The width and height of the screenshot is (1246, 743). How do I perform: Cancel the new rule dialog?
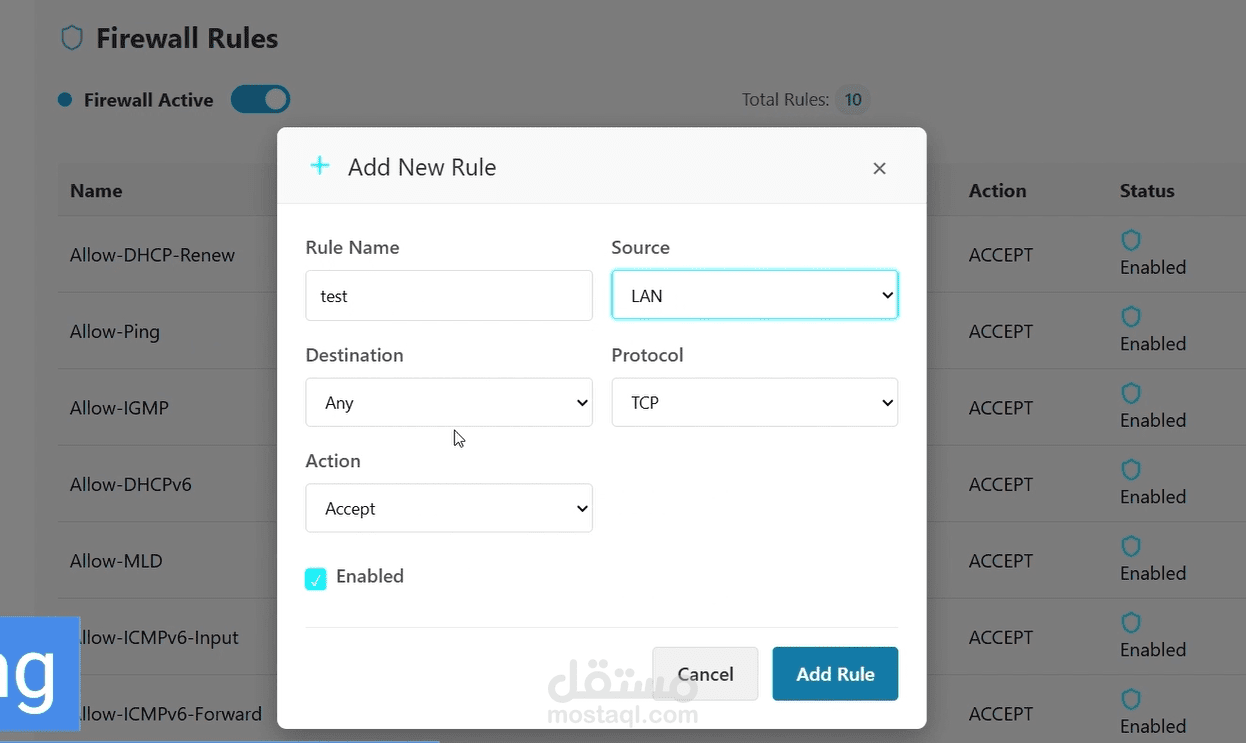tap(705, 674)
